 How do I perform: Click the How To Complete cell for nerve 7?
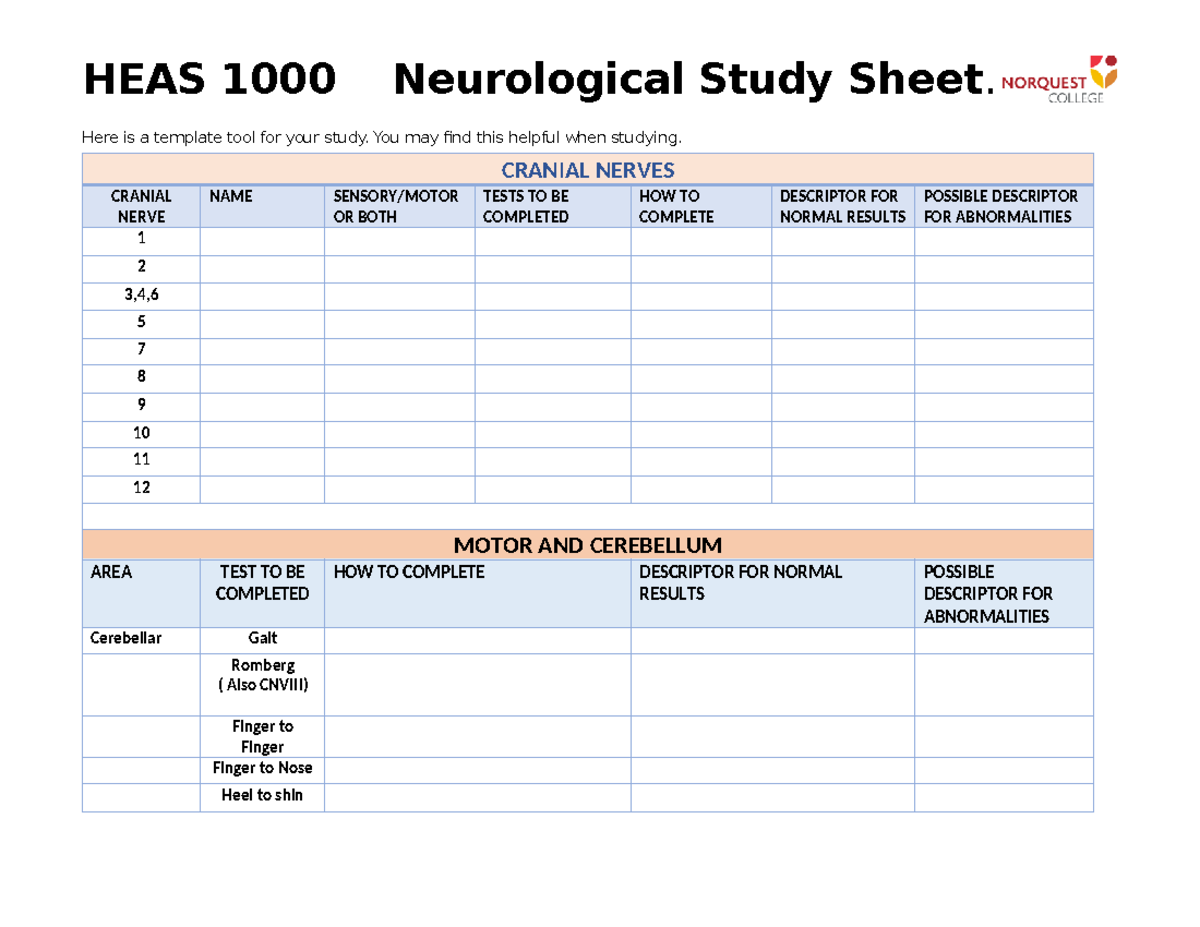701,352
